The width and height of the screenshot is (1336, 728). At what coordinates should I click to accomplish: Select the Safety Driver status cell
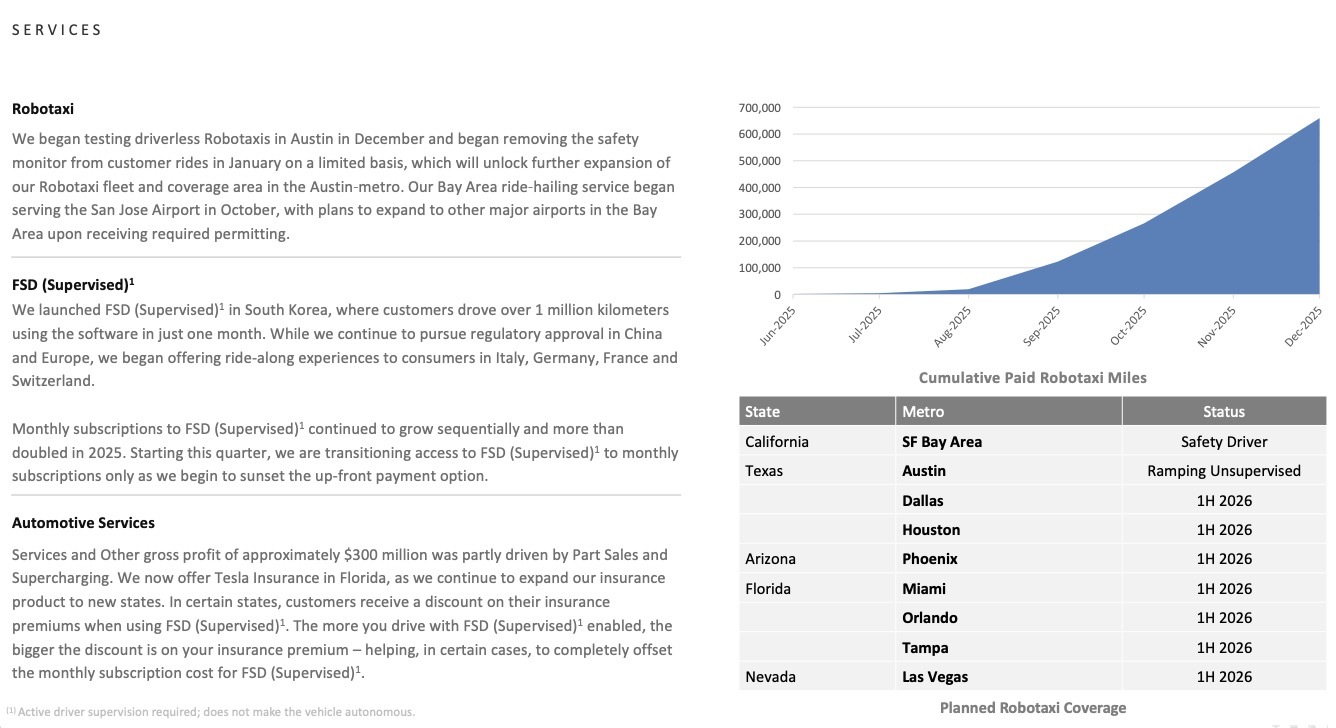1224,442
